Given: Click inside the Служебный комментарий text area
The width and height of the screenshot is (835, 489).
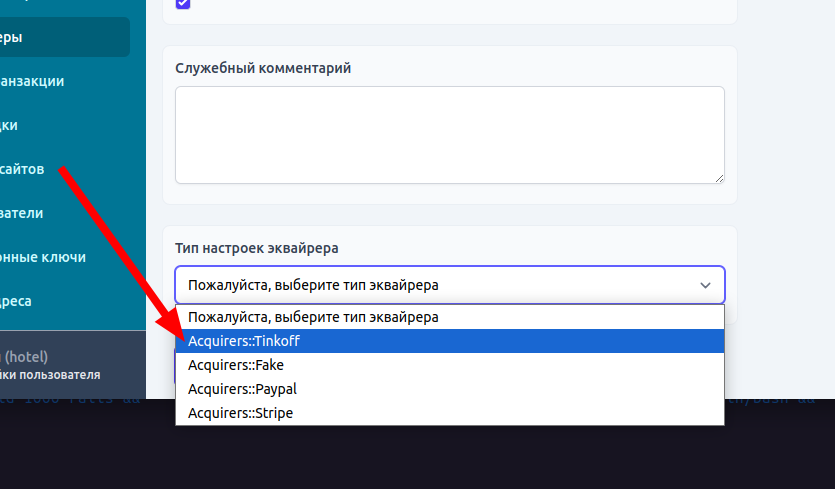Looking at the screenshot, I should (x=449, y=134).
